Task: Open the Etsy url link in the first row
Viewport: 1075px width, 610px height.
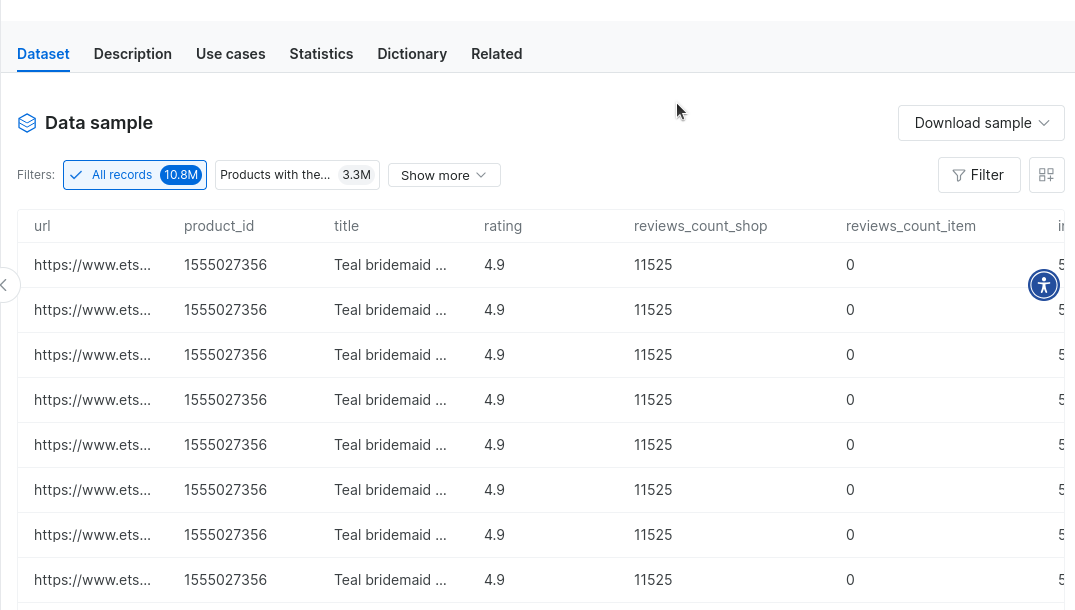Action: pos(93,265)
